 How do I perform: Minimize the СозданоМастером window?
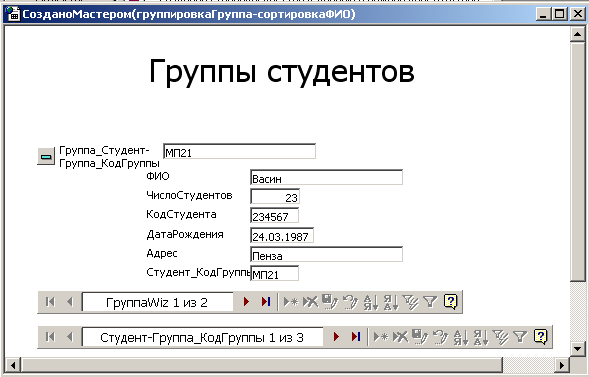click(x=543, y=14)
